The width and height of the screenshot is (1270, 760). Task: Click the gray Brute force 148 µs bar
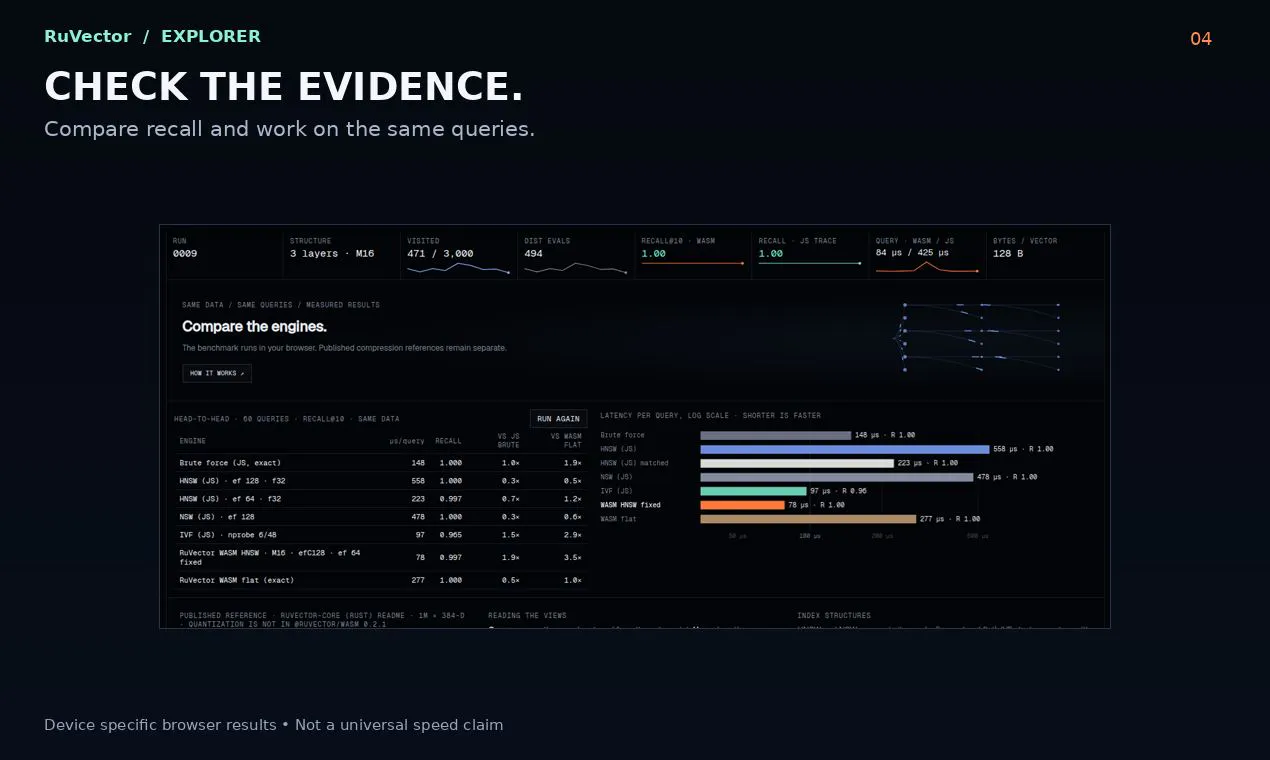click(x=776, y=435)
